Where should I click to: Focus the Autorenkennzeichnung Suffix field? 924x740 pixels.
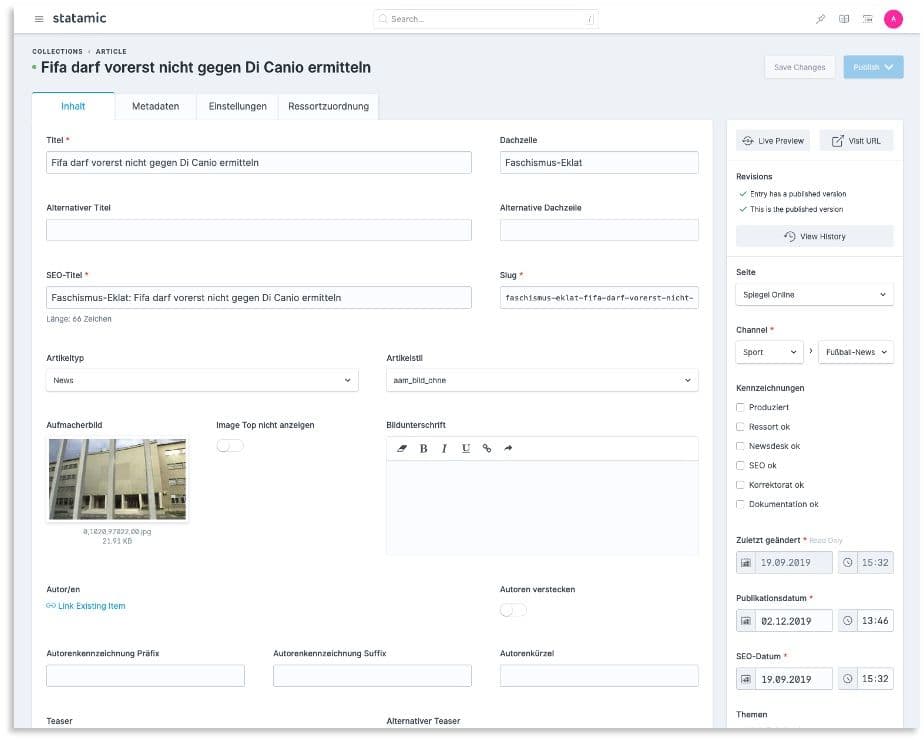click(x=372, y=676)
